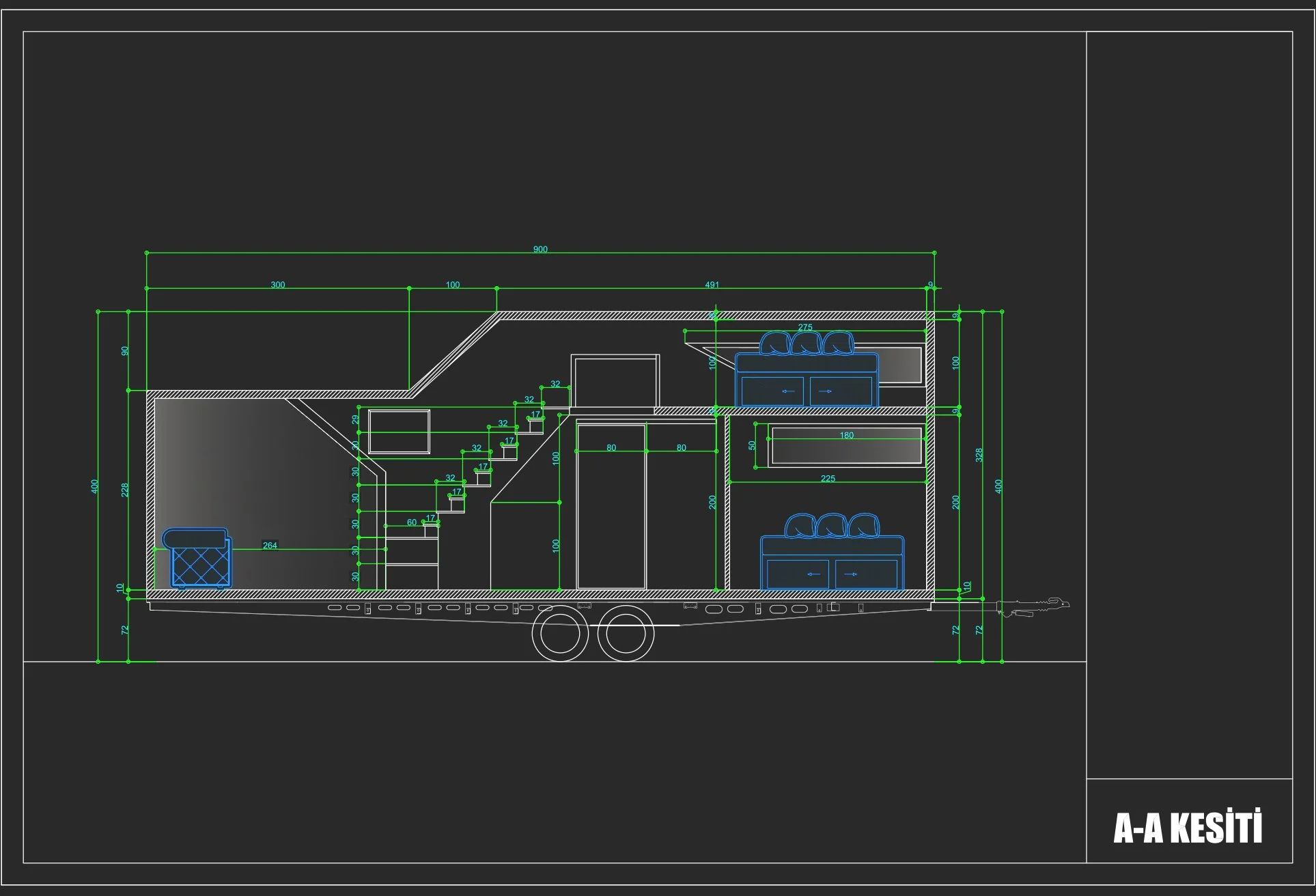Select the 90 vertical dimension text

125,351
